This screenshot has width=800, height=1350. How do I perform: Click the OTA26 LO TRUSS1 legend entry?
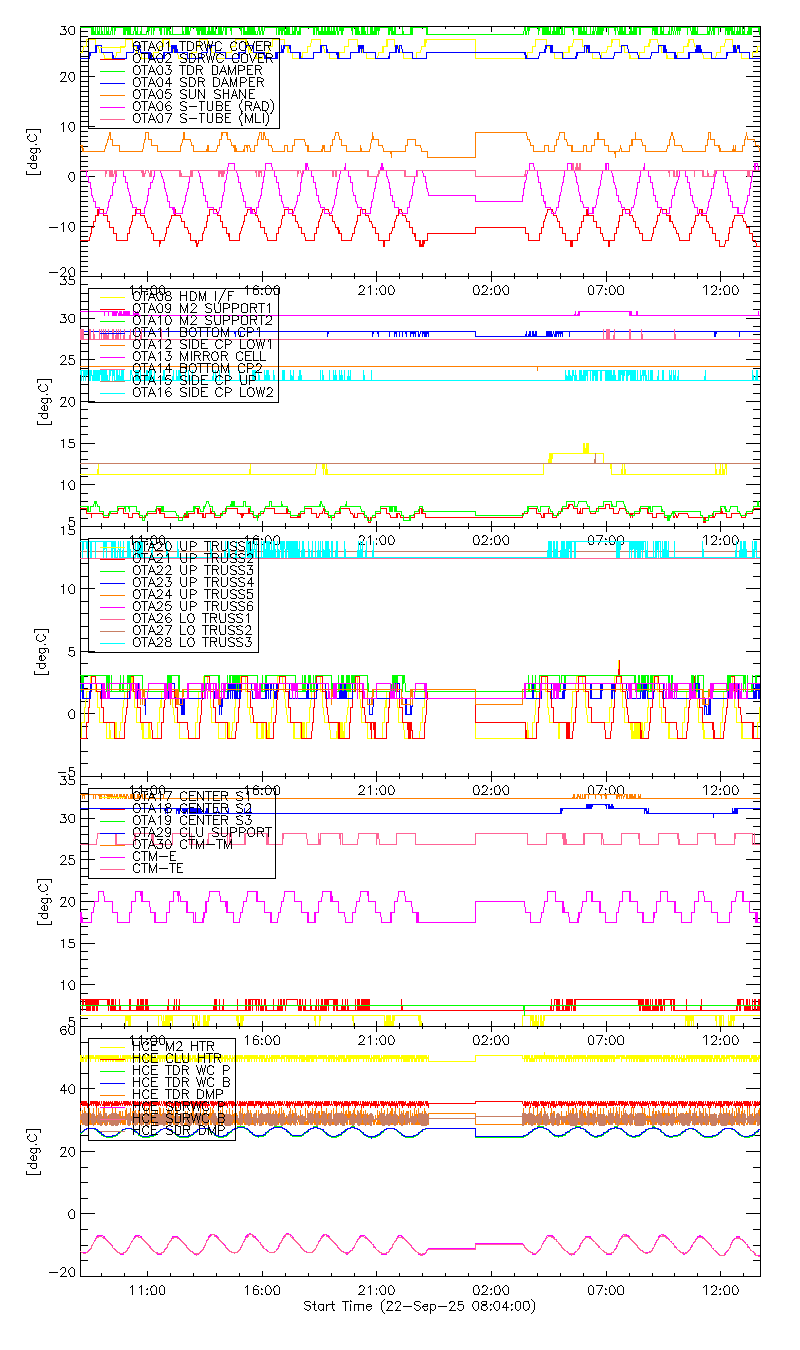pos(193,619)
